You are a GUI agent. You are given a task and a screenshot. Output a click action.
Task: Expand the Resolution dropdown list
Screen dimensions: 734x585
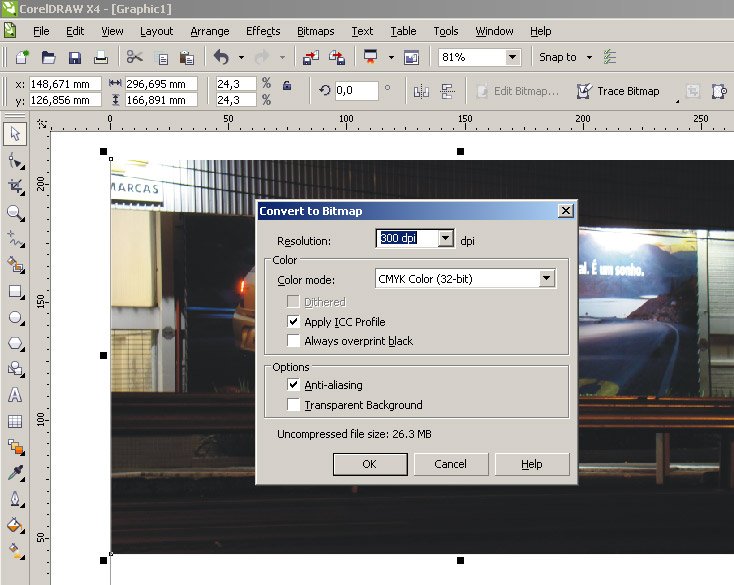coord(445,239)
